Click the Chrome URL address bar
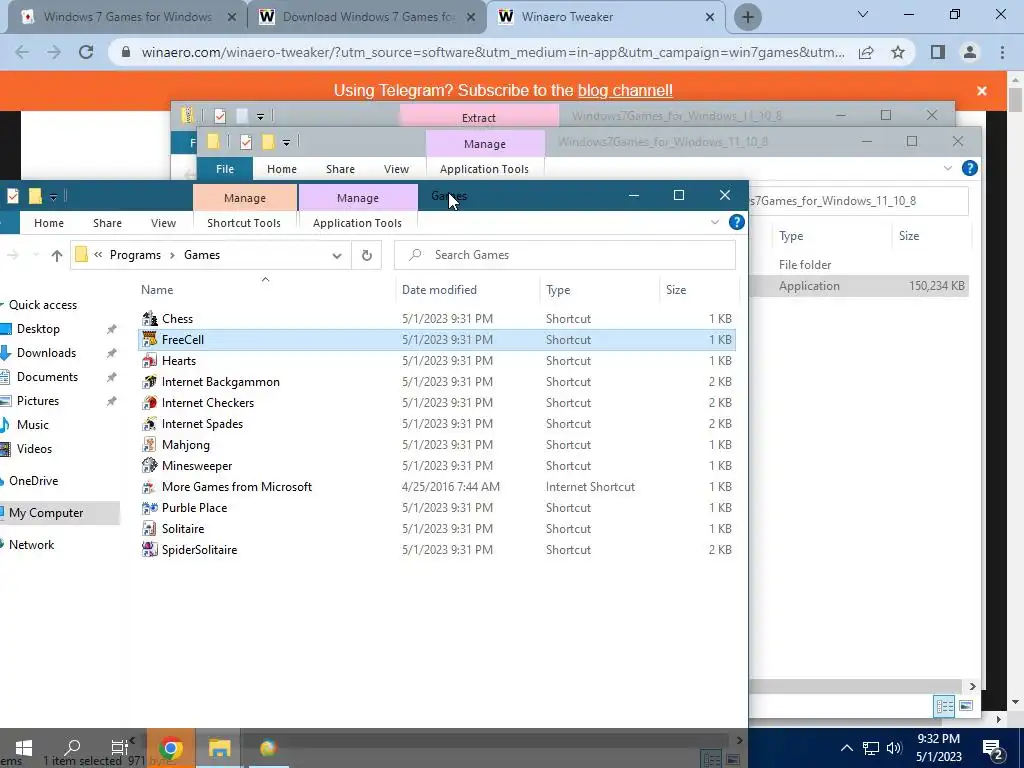Screen dimensions: 1024x768 [x=491, y=52]
